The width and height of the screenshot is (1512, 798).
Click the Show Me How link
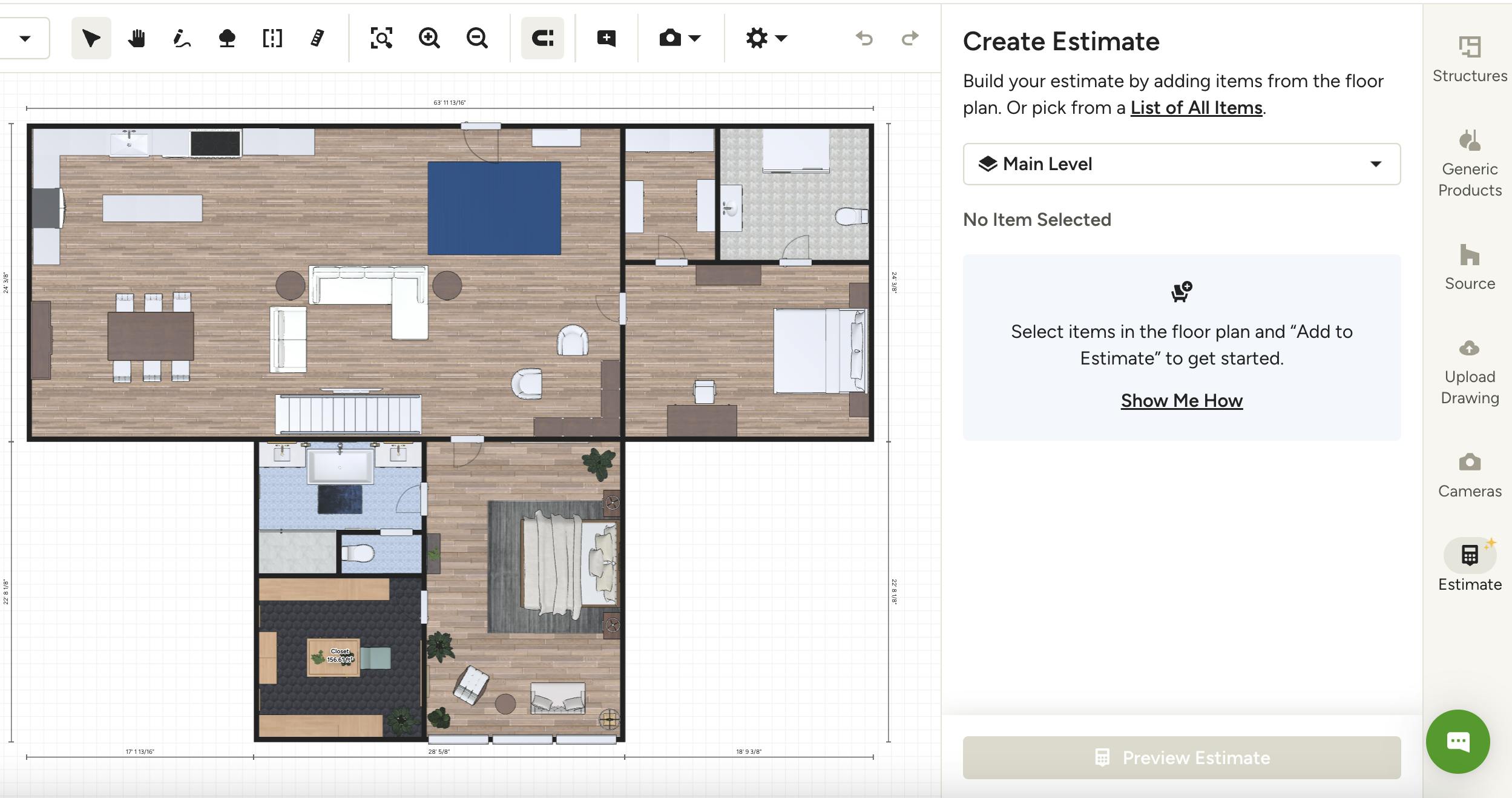[x=1180, y=400]
